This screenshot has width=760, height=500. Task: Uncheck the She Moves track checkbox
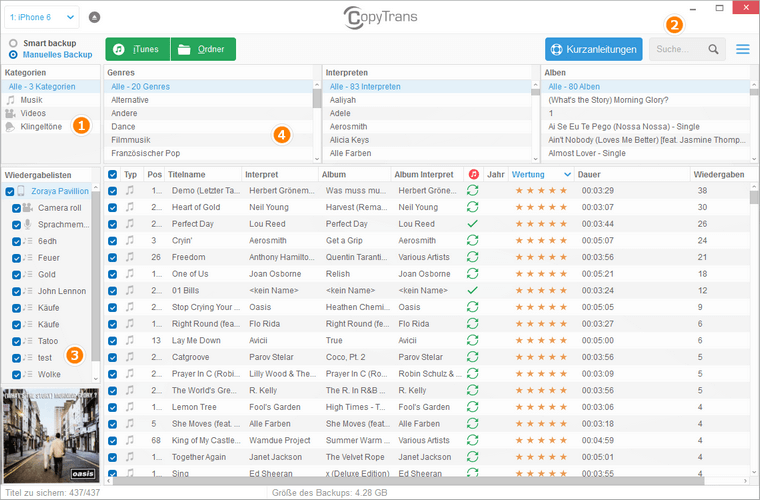pyautogui.click(x=112, y=424)
